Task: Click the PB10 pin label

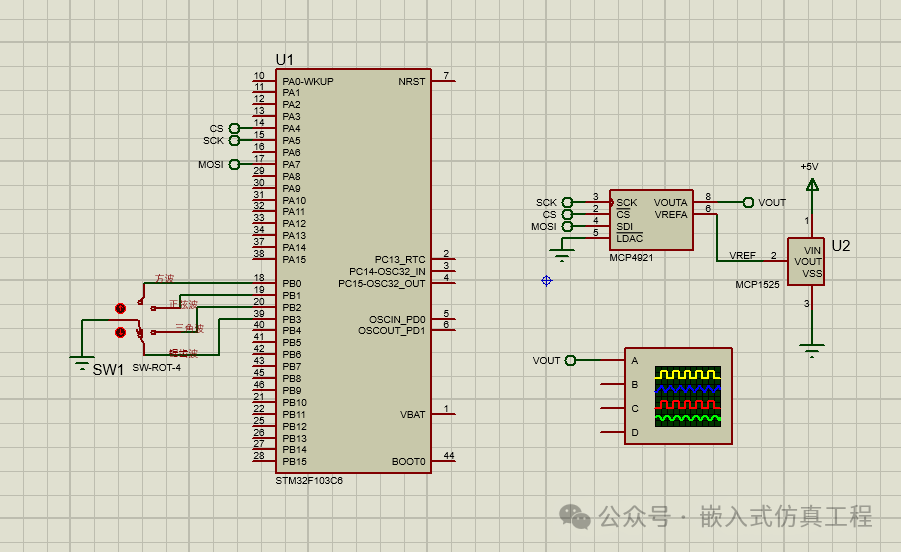Action: (x=294, y=403)
